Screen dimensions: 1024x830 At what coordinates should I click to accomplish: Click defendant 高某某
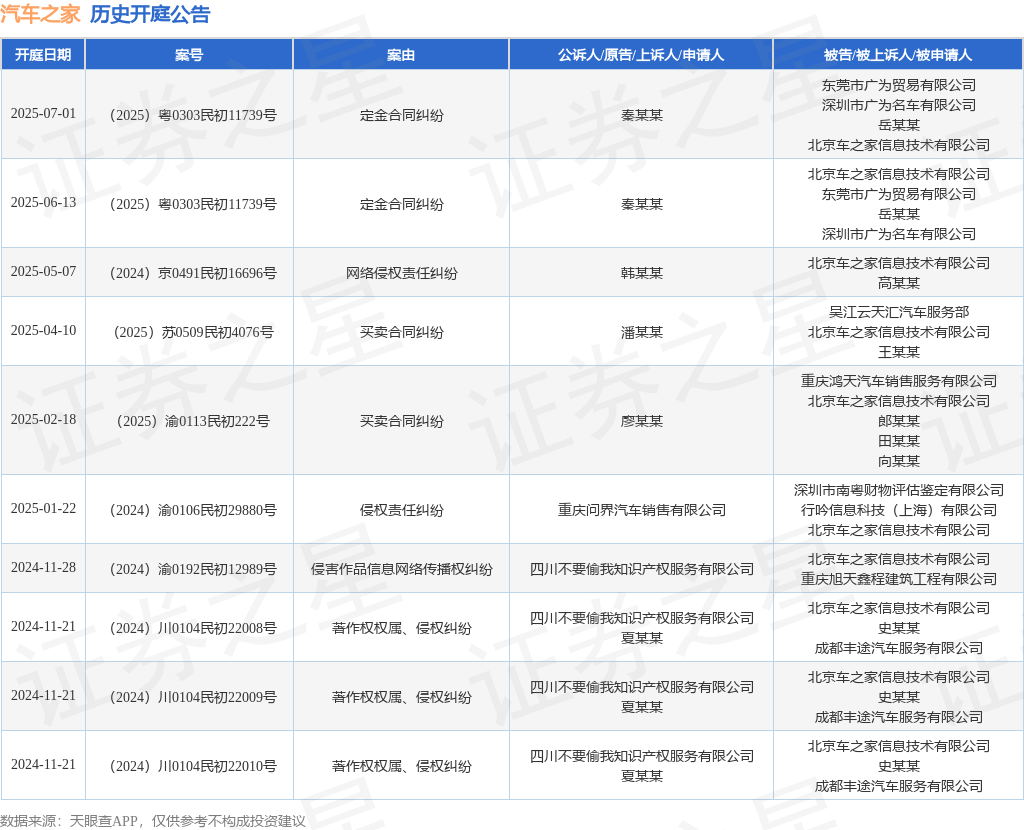tap(899, 283)
